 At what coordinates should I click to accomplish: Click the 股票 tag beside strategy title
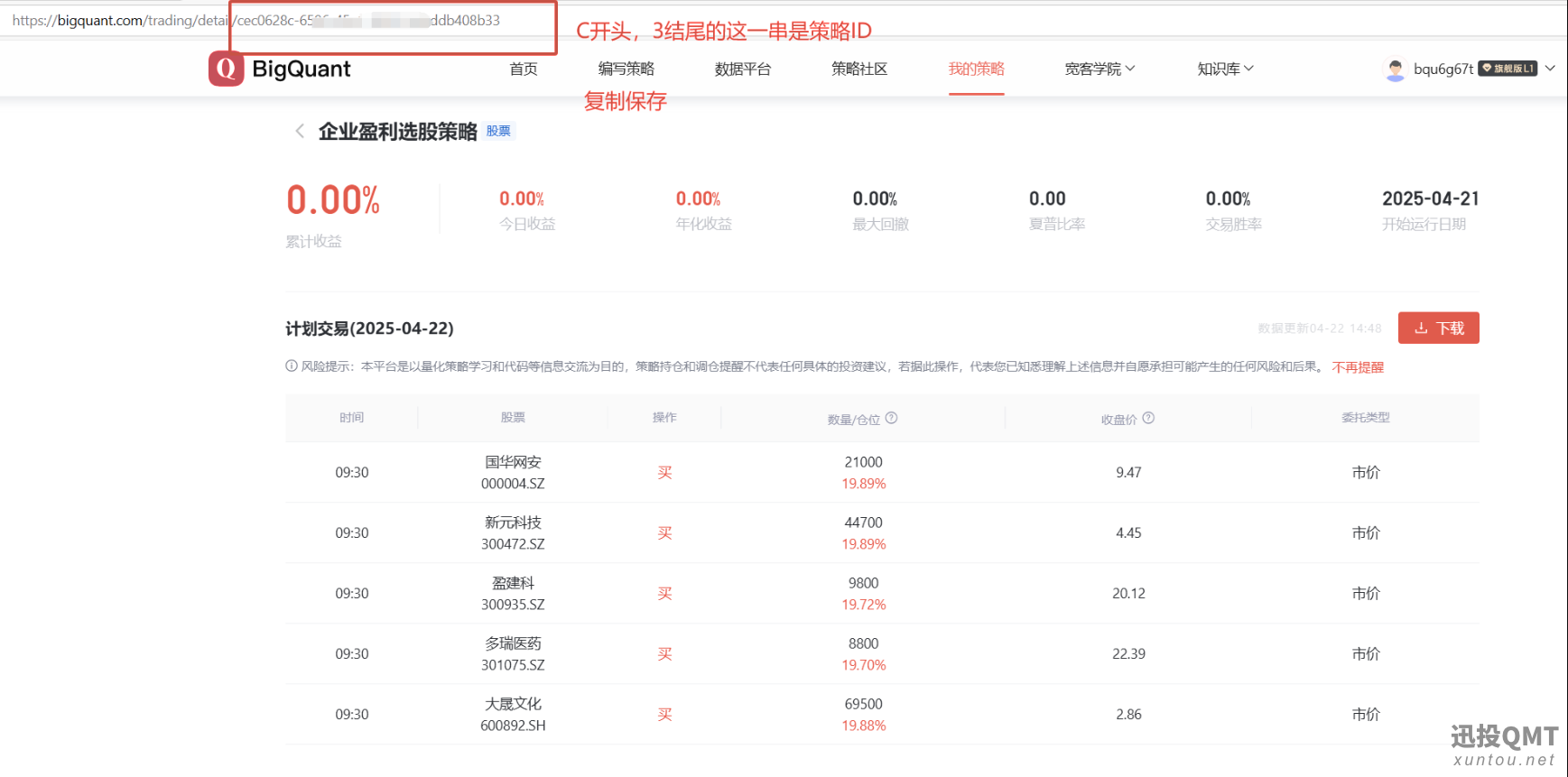click(x=498, y=131)
